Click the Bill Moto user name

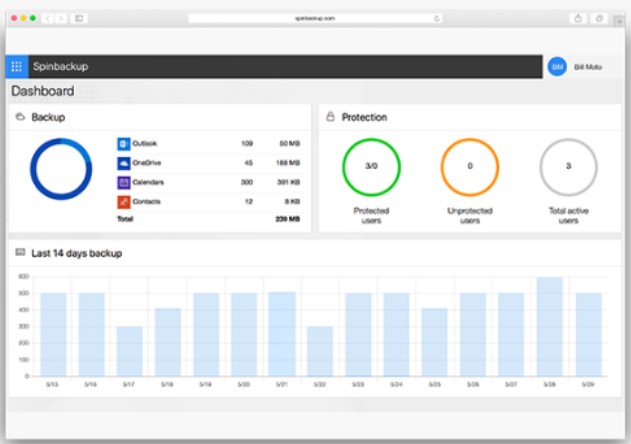tap(588, 67)
